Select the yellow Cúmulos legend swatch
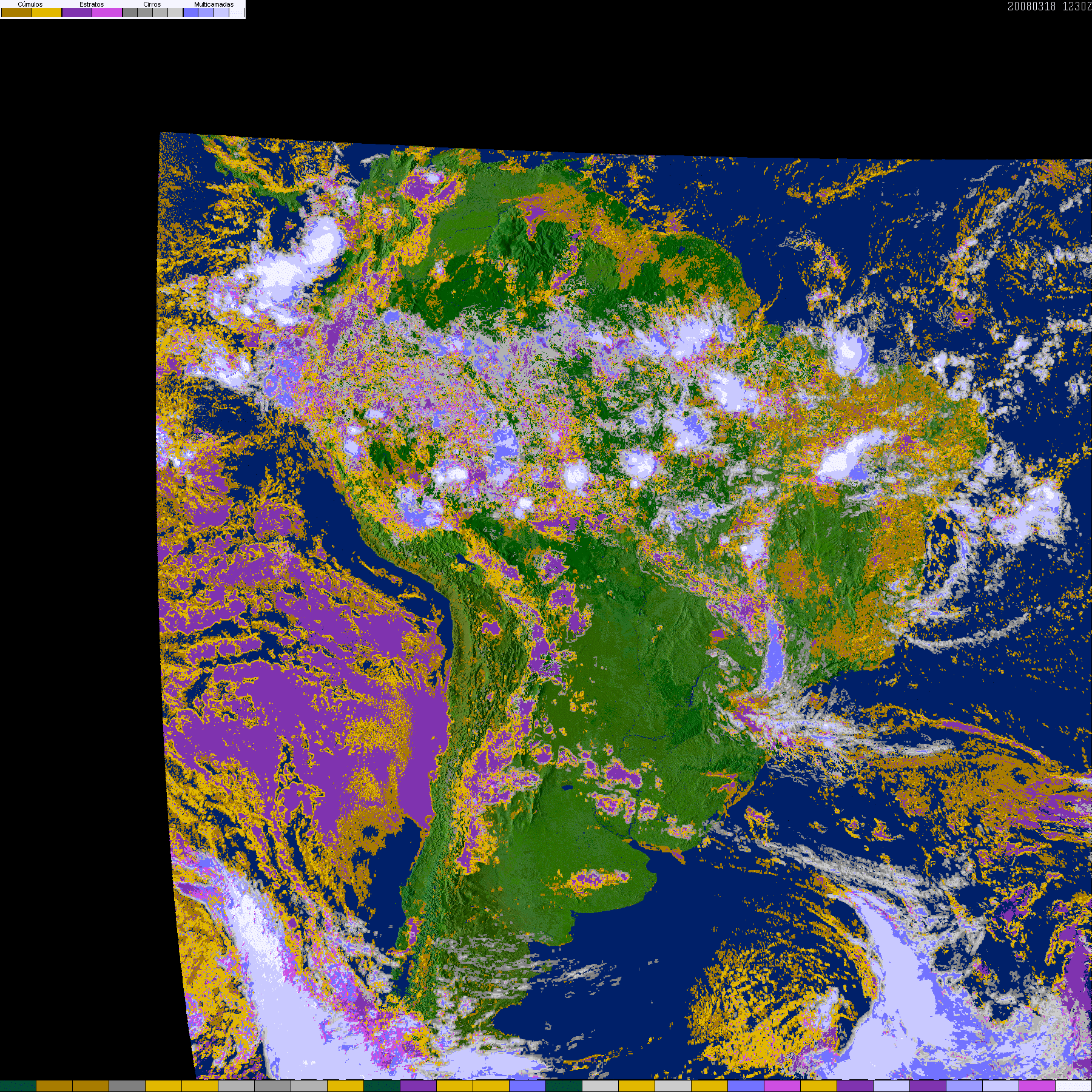The height and width of the screenshot is (1092, 1092). [x=46, y=12]
